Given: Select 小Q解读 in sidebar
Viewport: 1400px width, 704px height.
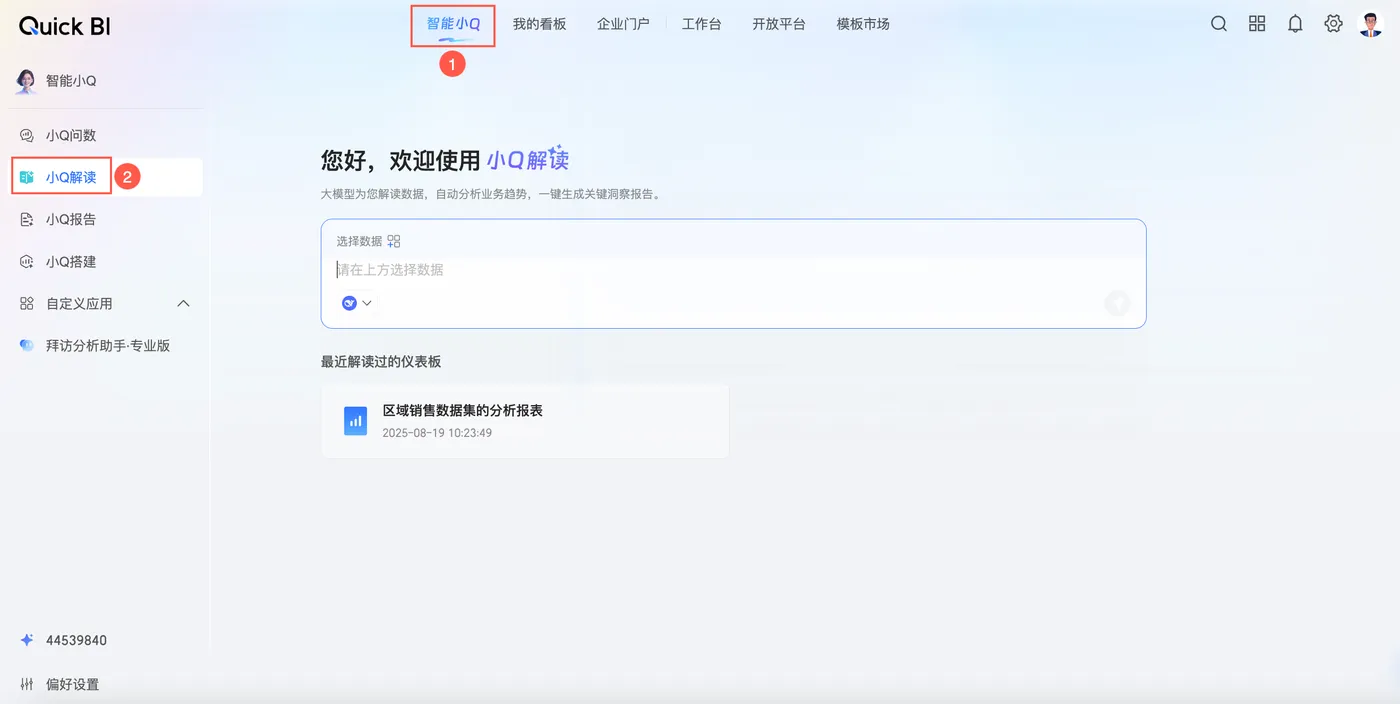Looking at the screenshot, I should tap(107, 177).
